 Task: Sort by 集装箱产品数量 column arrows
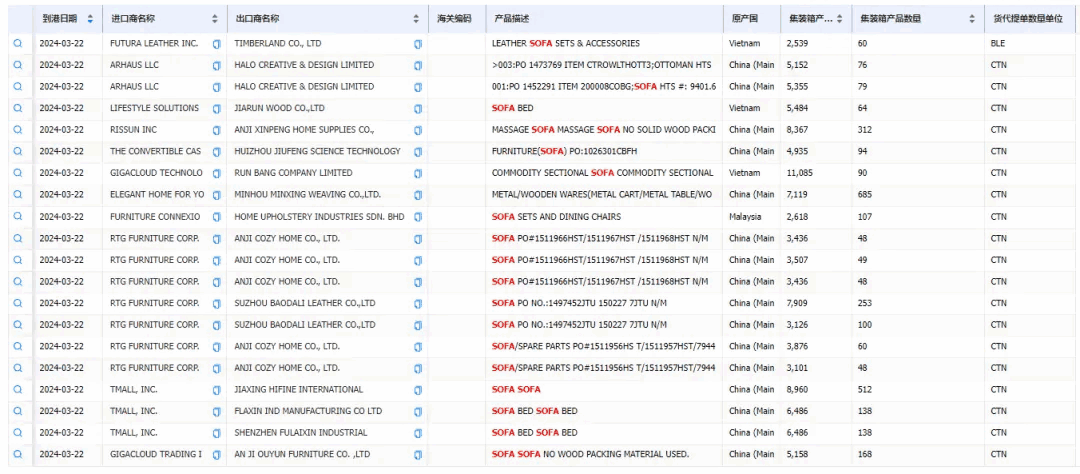(x=972, y=19)
